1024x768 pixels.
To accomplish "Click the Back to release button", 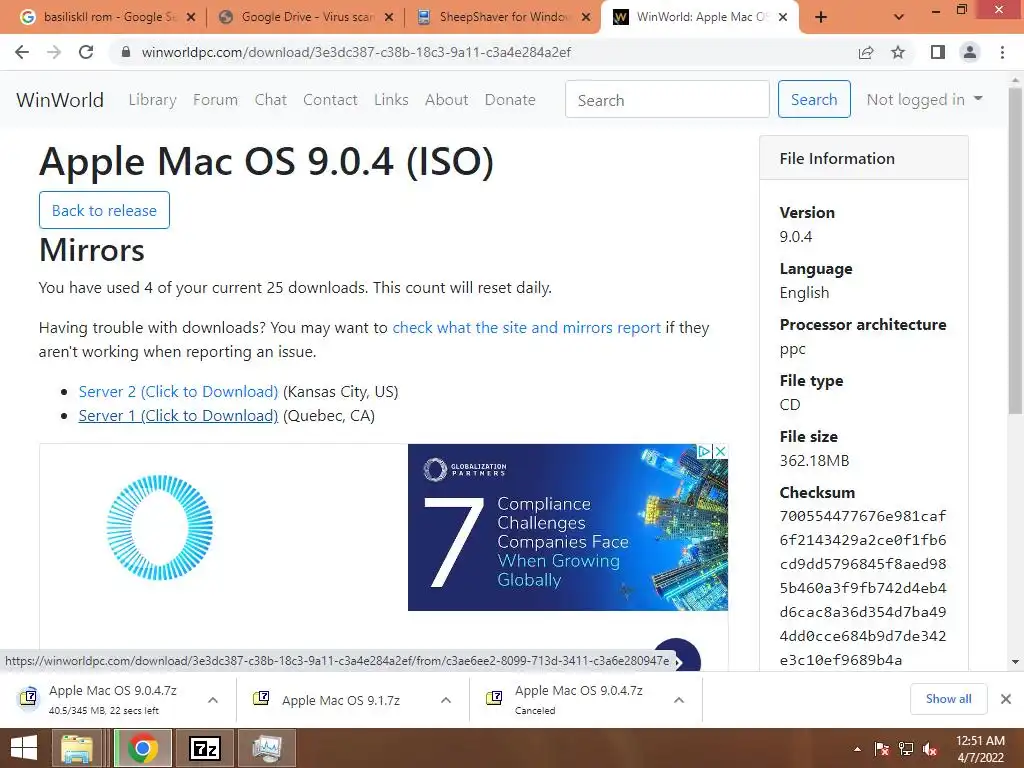I will (x=104, y=210).
